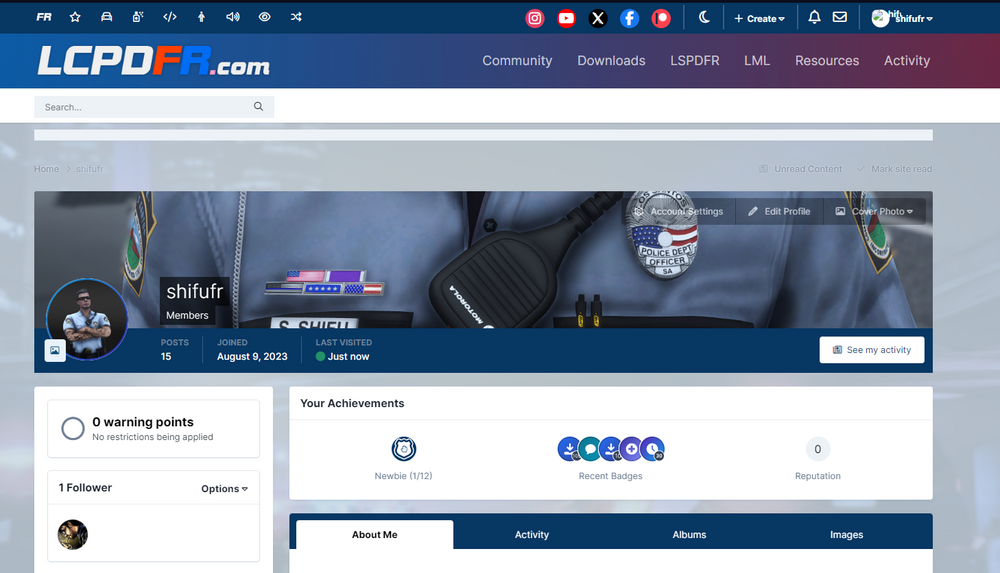Open notifications bell
This screenshot has width=1000, height=573.
[x=814, y=17]
